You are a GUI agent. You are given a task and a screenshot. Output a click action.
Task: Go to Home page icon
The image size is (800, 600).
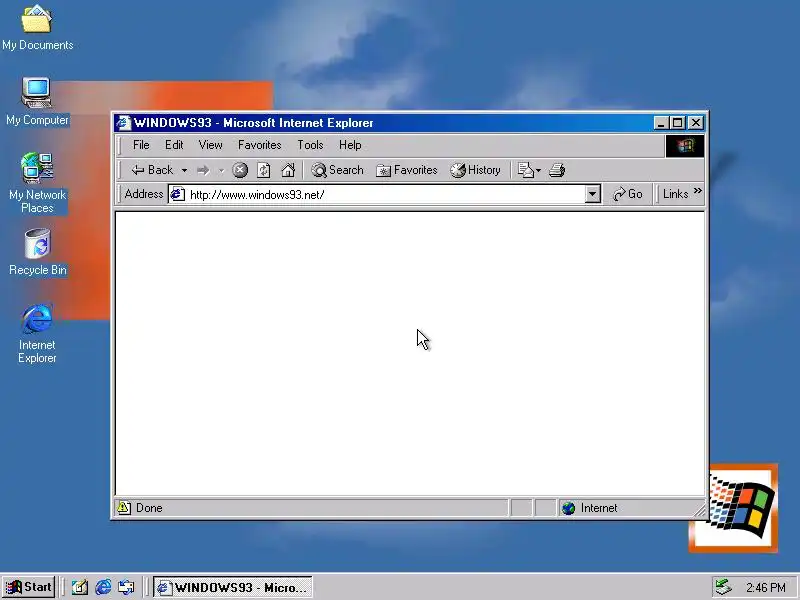pos(288,170)
